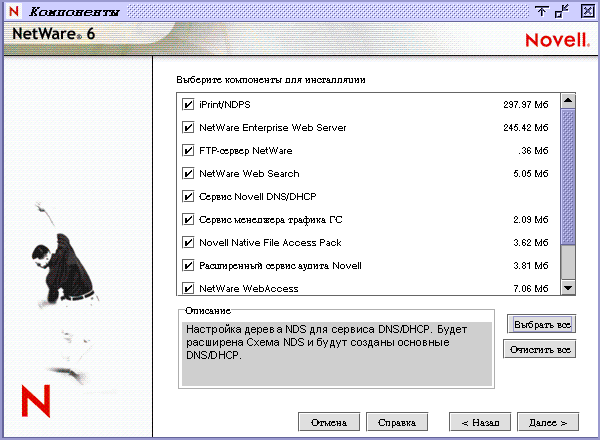Select Novell Native File Access Pack label

[x=270, y=243]
